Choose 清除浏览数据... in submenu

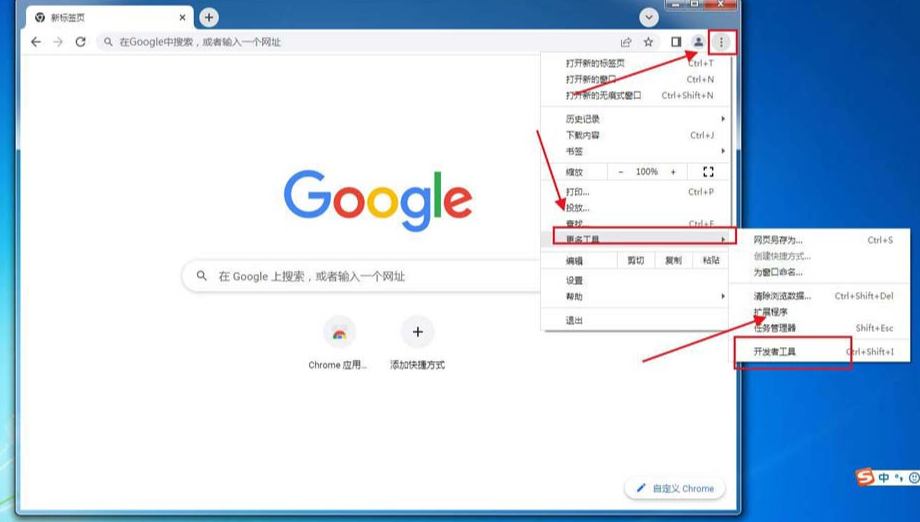click(820, 296)
